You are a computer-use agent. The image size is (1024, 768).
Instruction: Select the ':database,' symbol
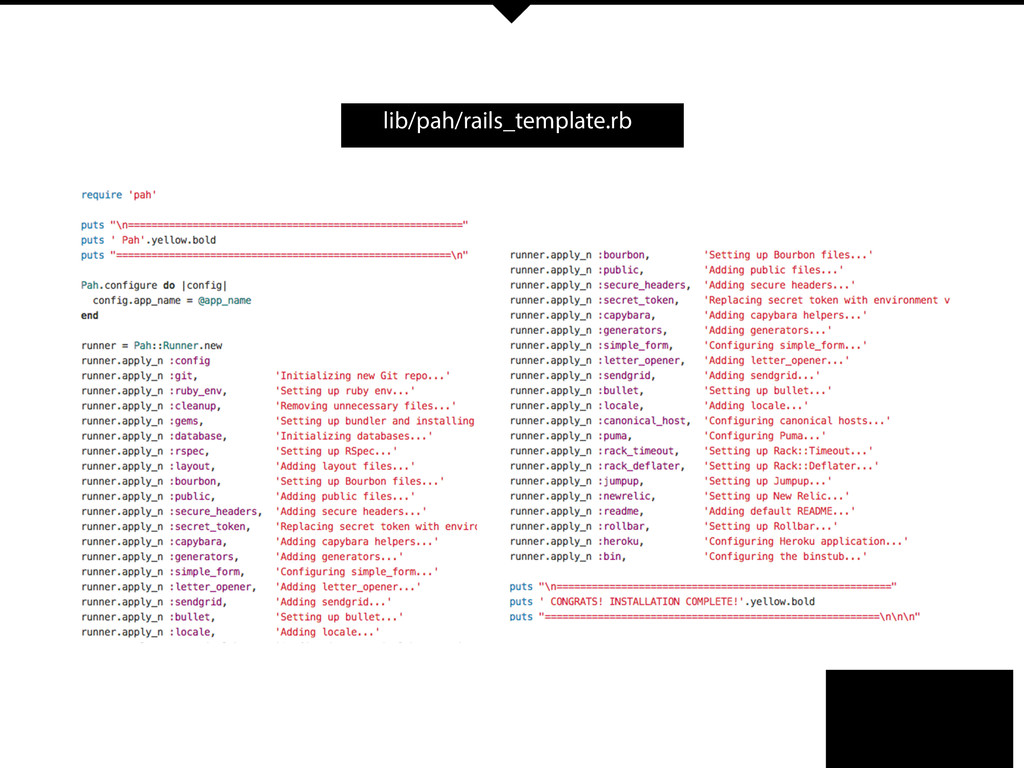(x=198, y=436)
